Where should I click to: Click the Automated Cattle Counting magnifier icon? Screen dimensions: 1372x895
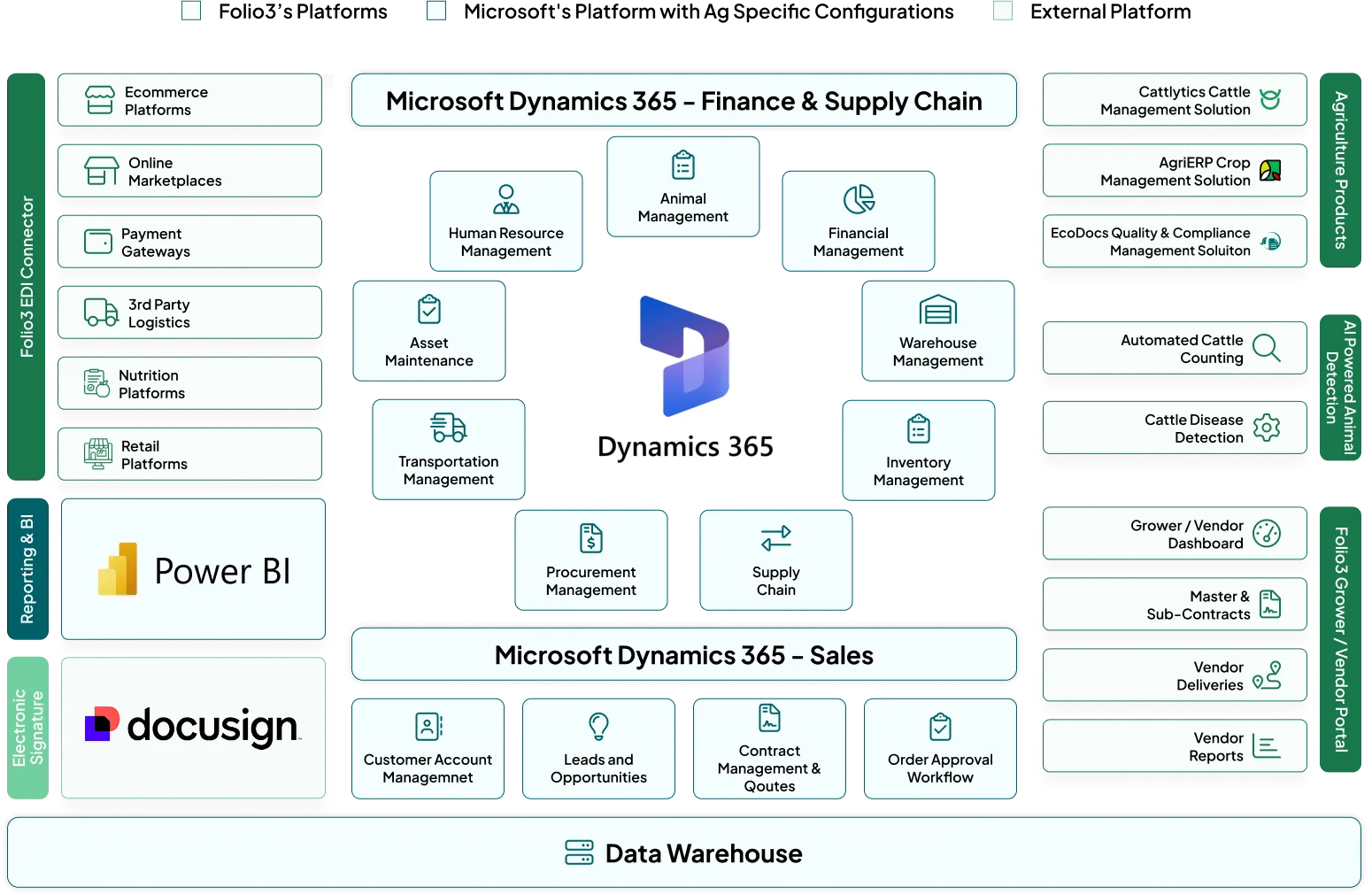1266,348
